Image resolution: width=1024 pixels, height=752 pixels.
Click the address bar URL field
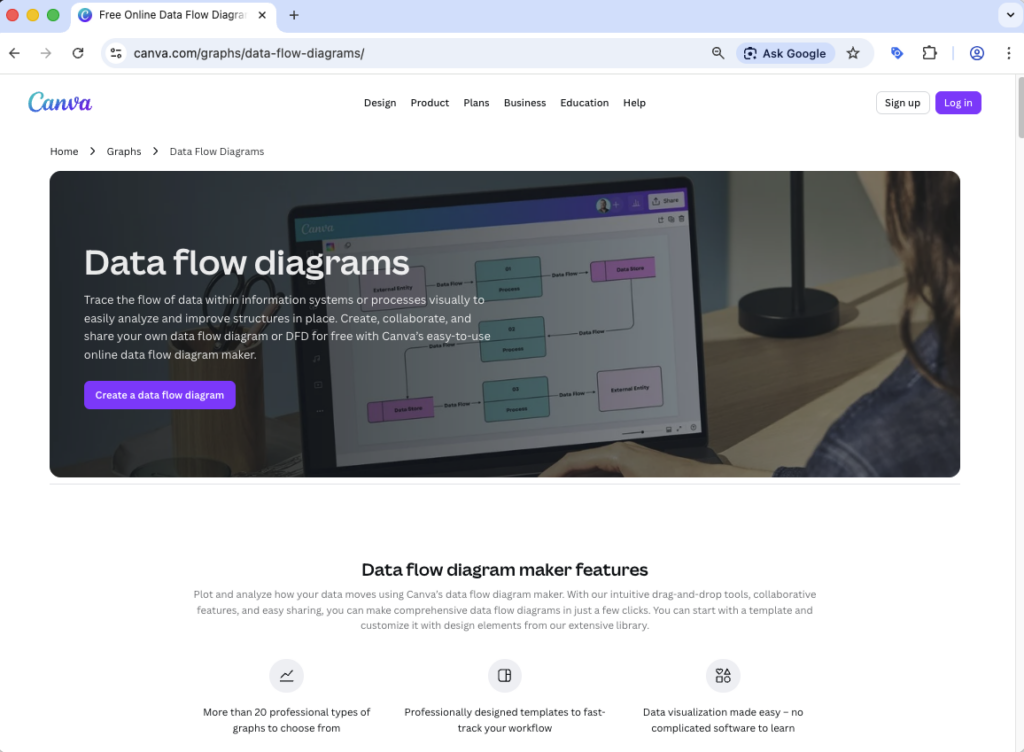tap(400, 53)
